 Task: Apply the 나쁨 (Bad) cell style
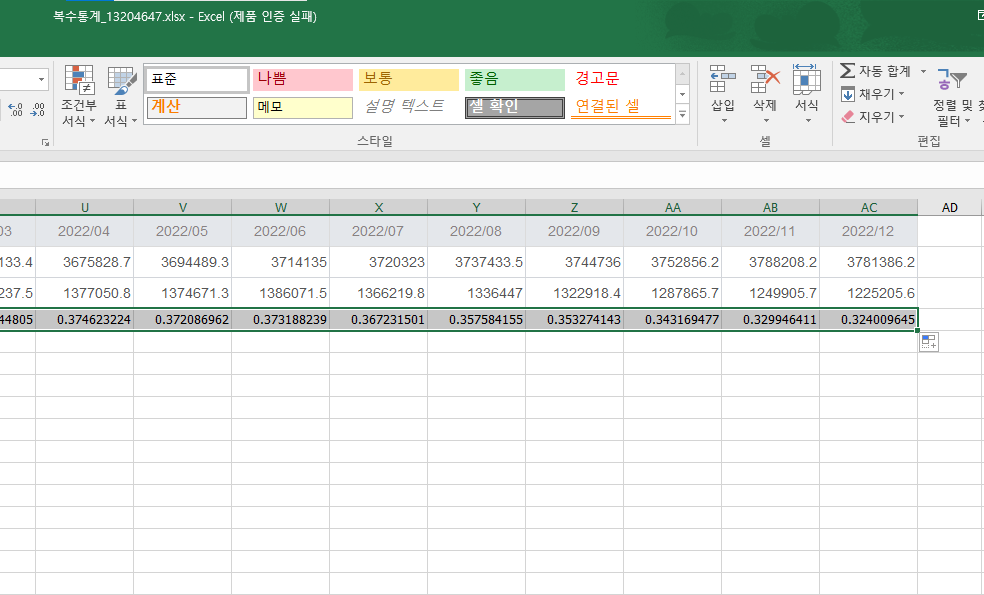pyautogui.click(x=303, y=80)
